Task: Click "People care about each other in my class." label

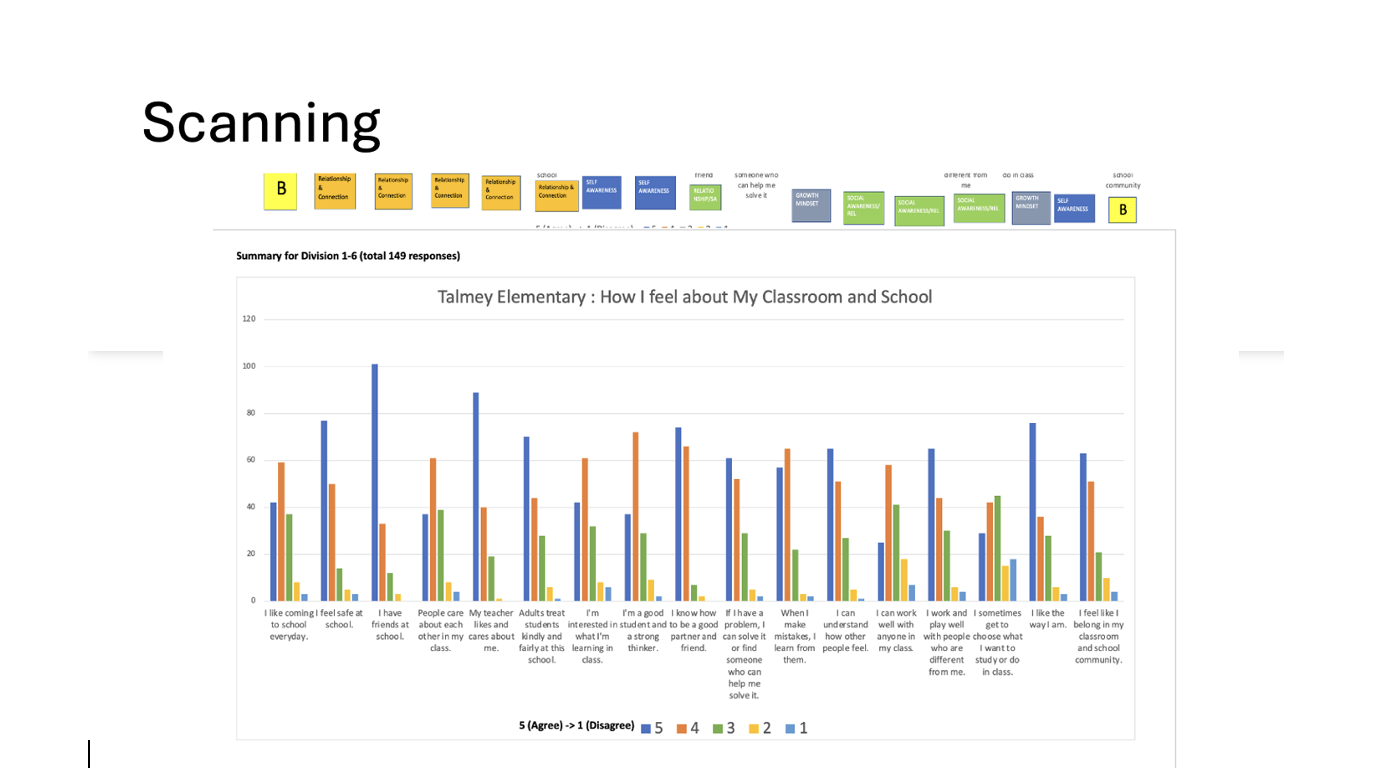Action: point(441,630)
